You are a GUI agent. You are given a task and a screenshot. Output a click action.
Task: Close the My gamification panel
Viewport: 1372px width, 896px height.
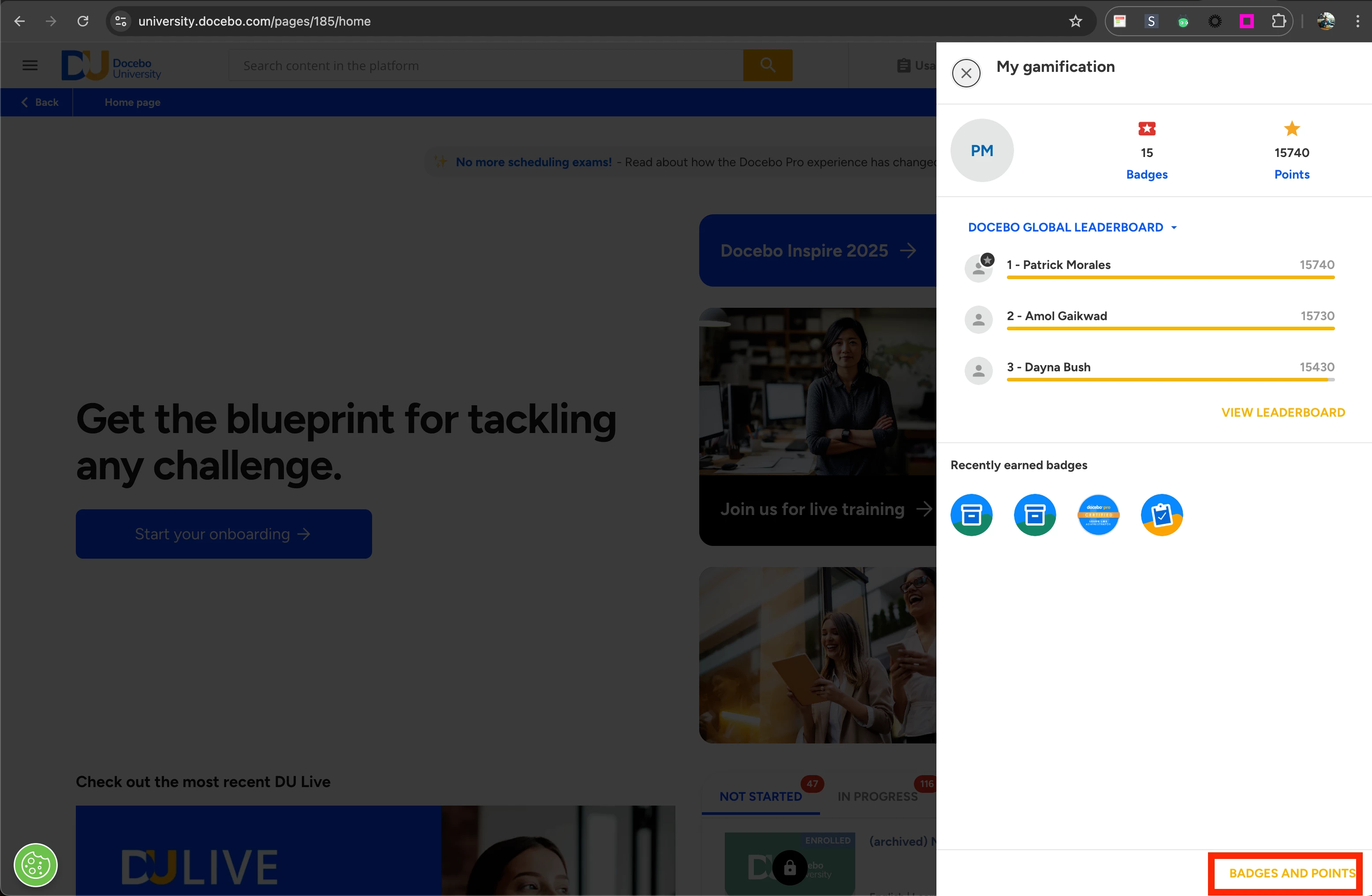[966, 73]
